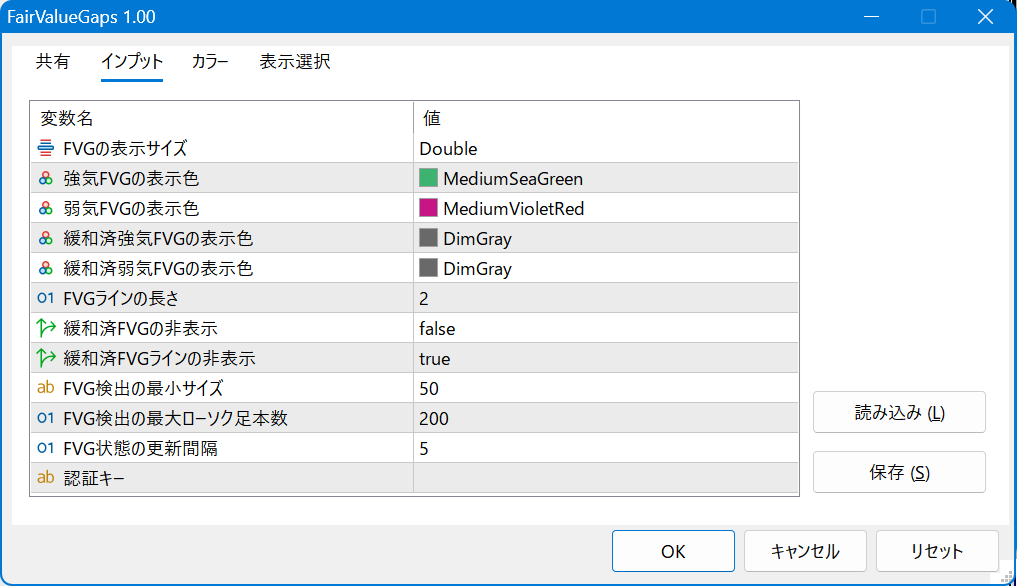
Task: Select the 緩和済FVGラインの非表示 row label
Action: click(x=159, y=358)
